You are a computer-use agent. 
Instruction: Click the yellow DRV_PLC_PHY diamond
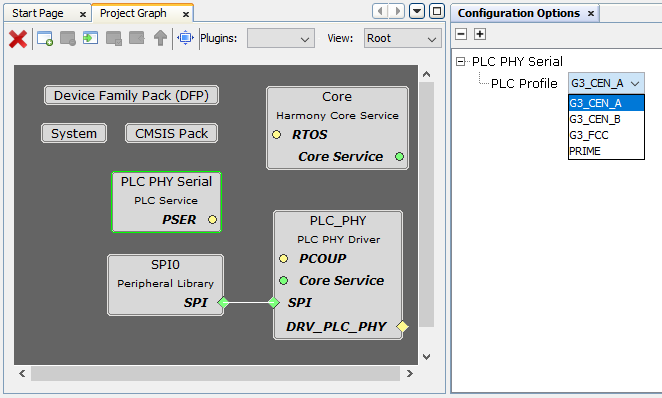point(402,326)
